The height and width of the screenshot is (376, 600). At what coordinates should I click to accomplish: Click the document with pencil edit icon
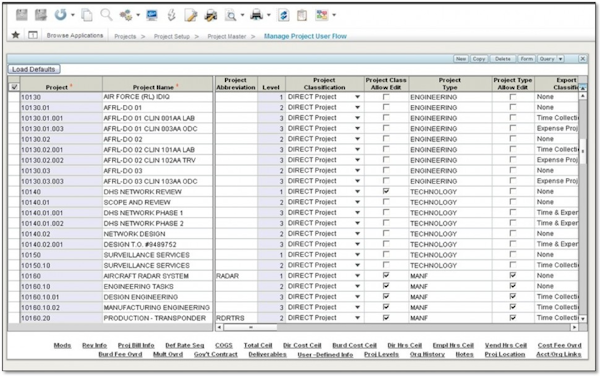point(191,15)
